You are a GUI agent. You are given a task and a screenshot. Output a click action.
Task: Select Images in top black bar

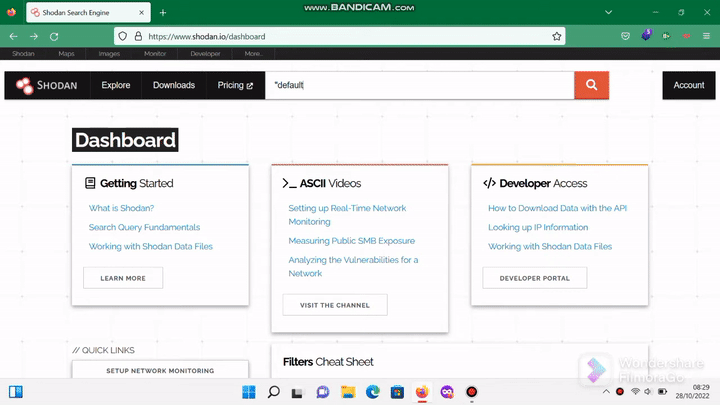point(109,54)
